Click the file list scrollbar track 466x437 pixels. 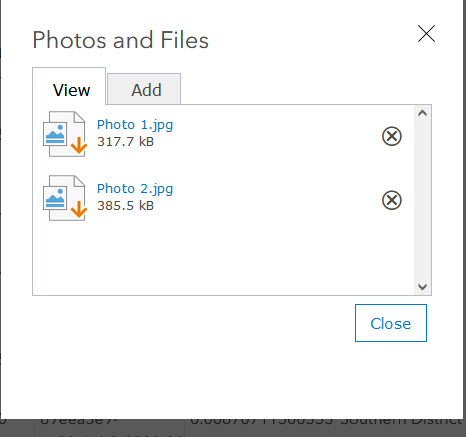pos(422,200)
